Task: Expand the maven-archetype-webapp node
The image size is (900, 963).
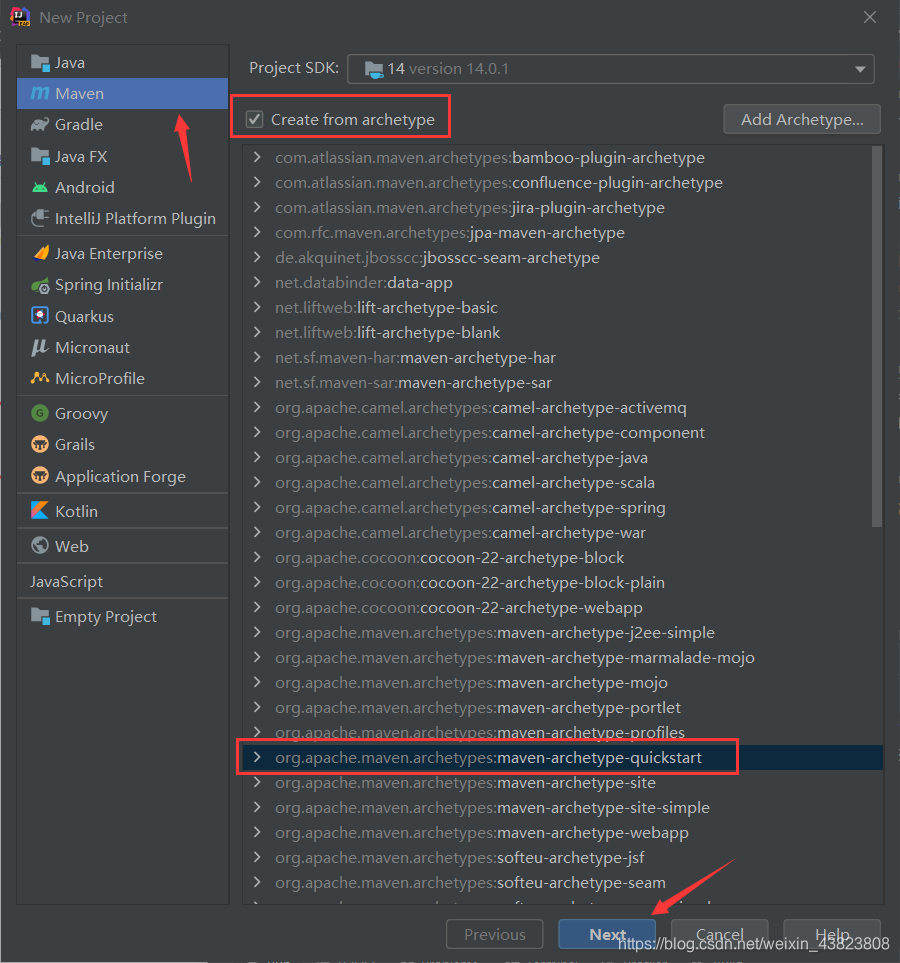Action: coord(257,833)
